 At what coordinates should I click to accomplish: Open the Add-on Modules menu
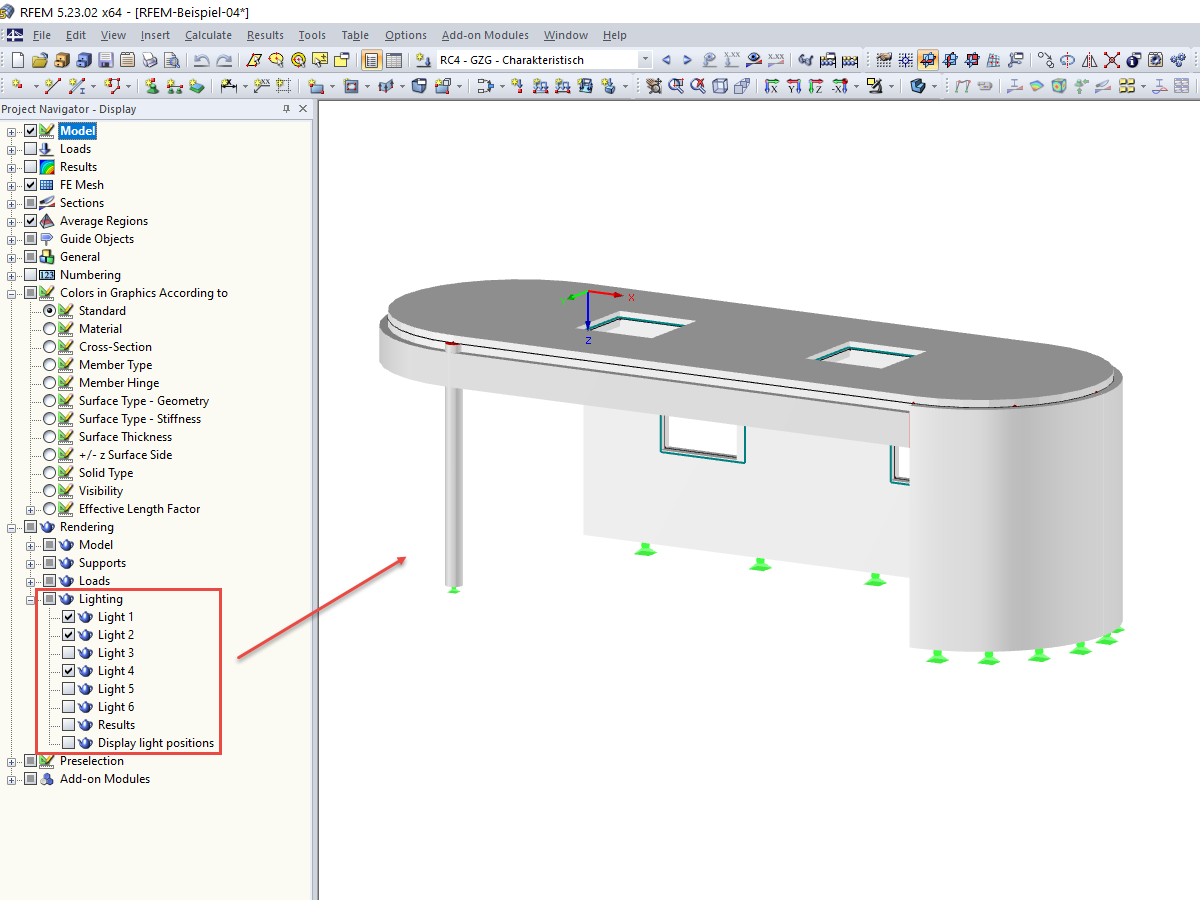coord(485,35)
